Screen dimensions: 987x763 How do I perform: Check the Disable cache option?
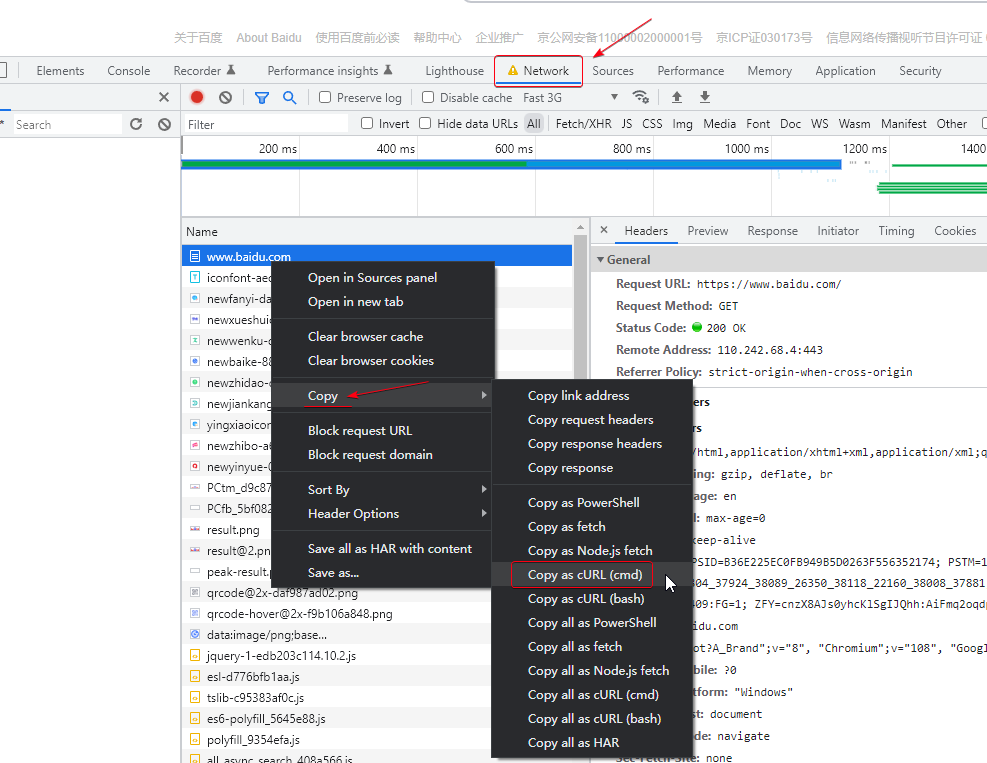click(x=428, y=98)
